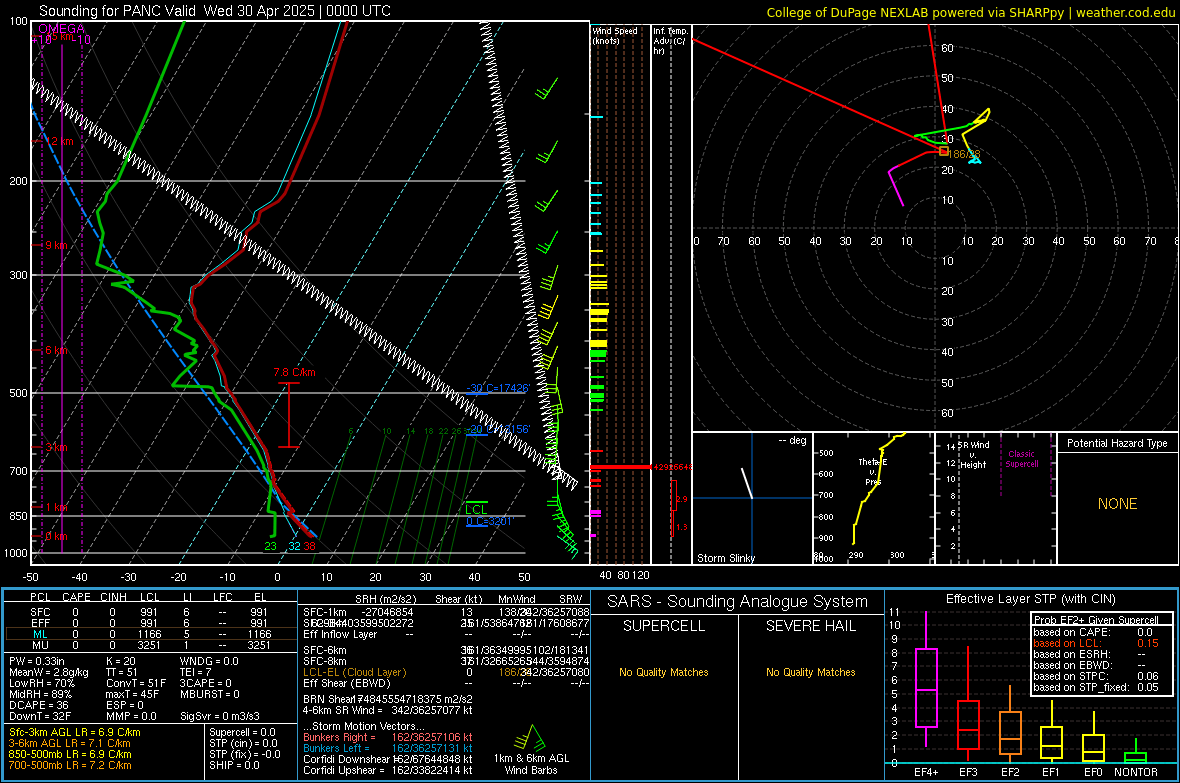
Task: Click '850-500mb LR = 6.9 C/km'
Action: 70,754
